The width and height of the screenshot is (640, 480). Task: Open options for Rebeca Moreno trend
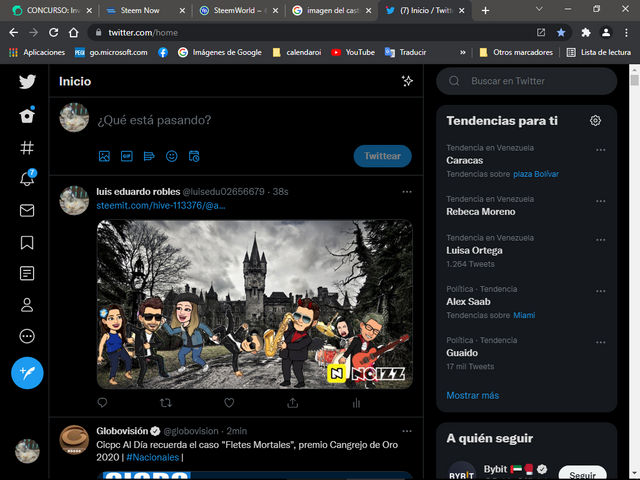[600, 201]
